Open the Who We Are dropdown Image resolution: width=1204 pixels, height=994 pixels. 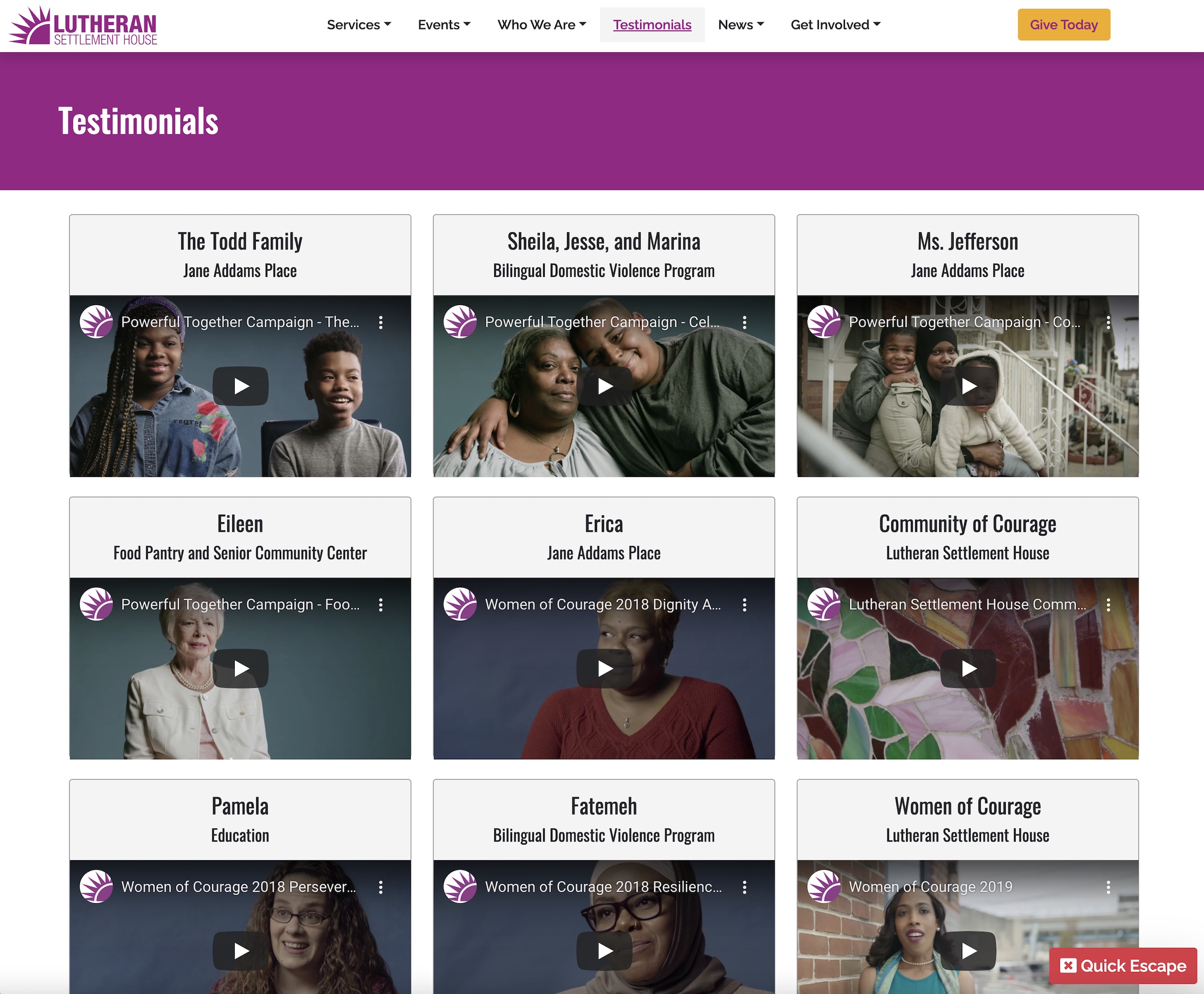tap(542, 25)
